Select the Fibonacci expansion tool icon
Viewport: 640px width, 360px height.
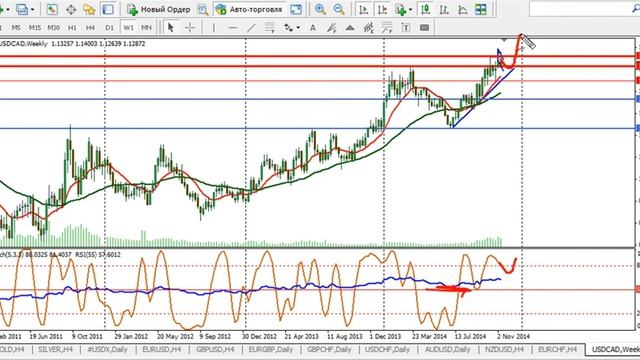(387, 28)
